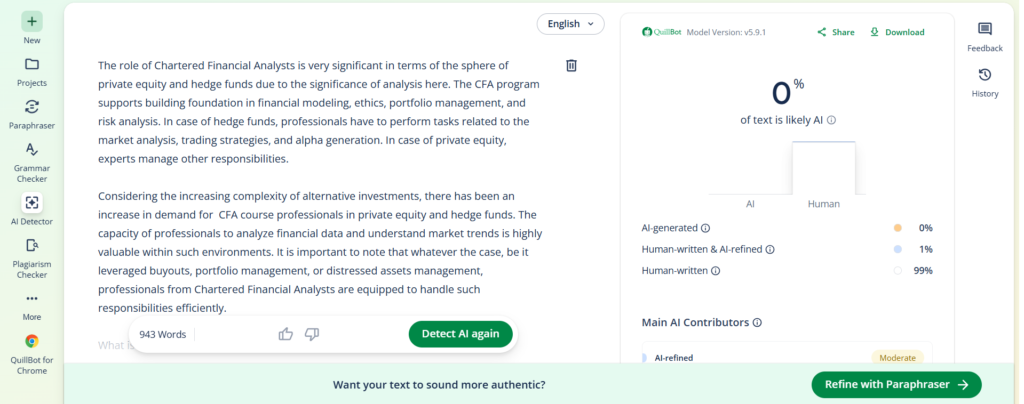Click Refine with Paraphraser button
Screen dimensions: 1024x404
click(x=896, y=384)
